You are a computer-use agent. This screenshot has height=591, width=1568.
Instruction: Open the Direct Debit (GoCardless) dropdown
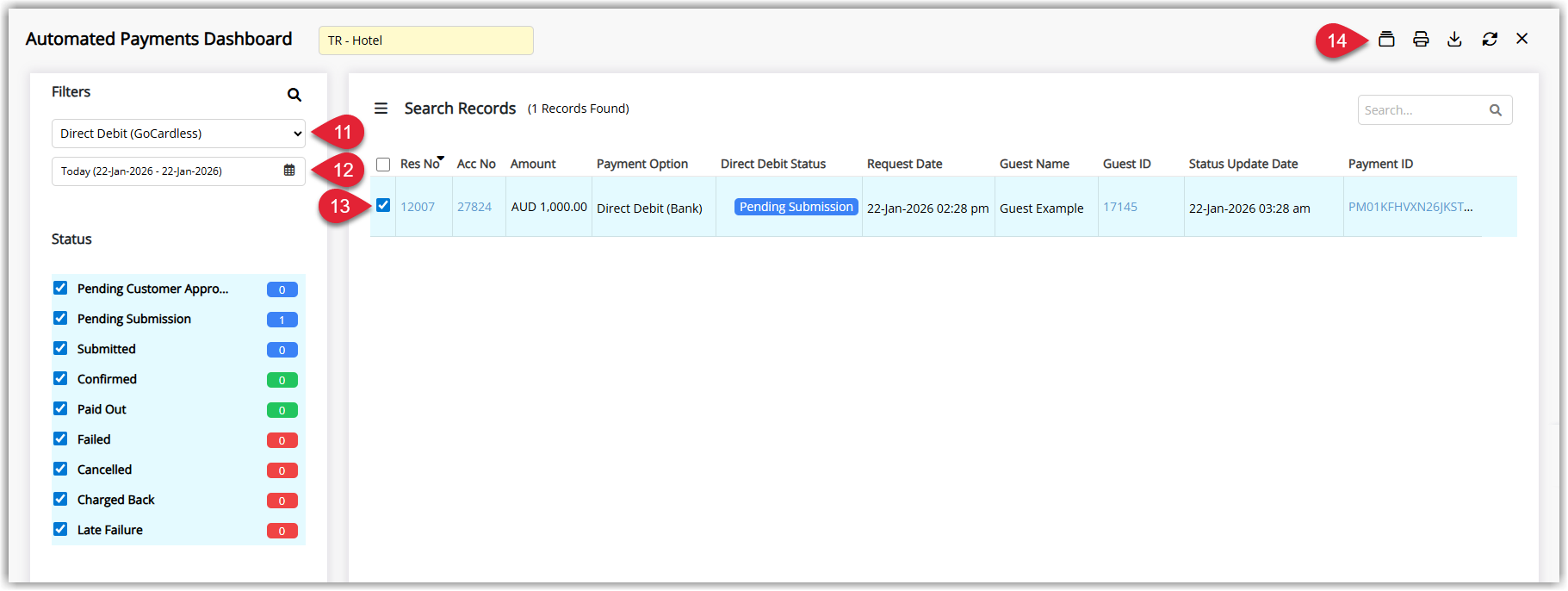coord(178,134)
